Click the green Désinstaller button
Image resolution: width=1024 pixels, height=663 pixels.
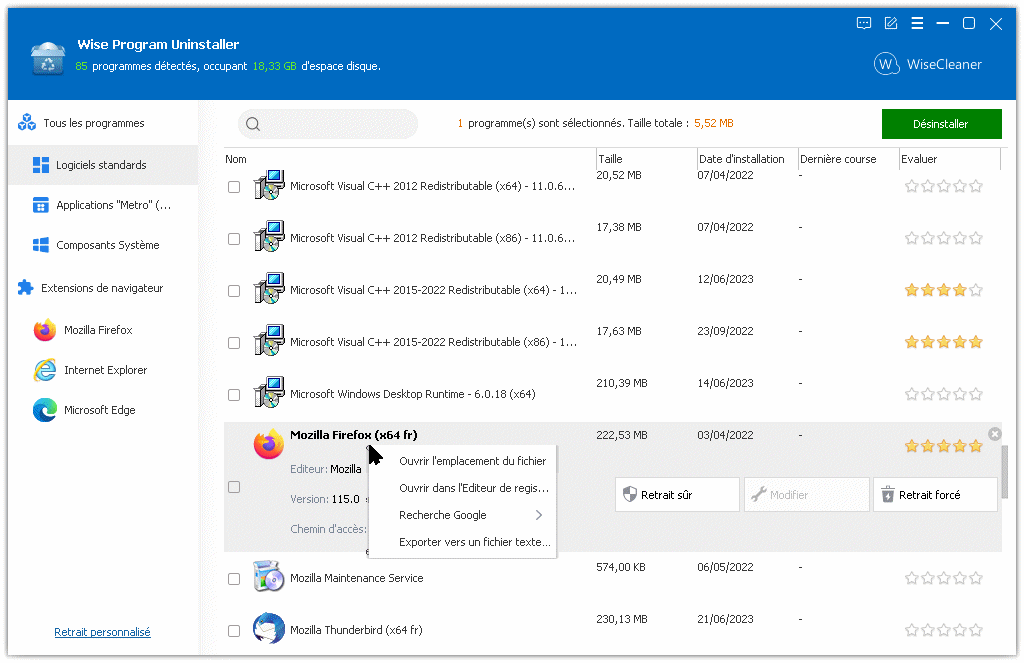pos(941,123)
